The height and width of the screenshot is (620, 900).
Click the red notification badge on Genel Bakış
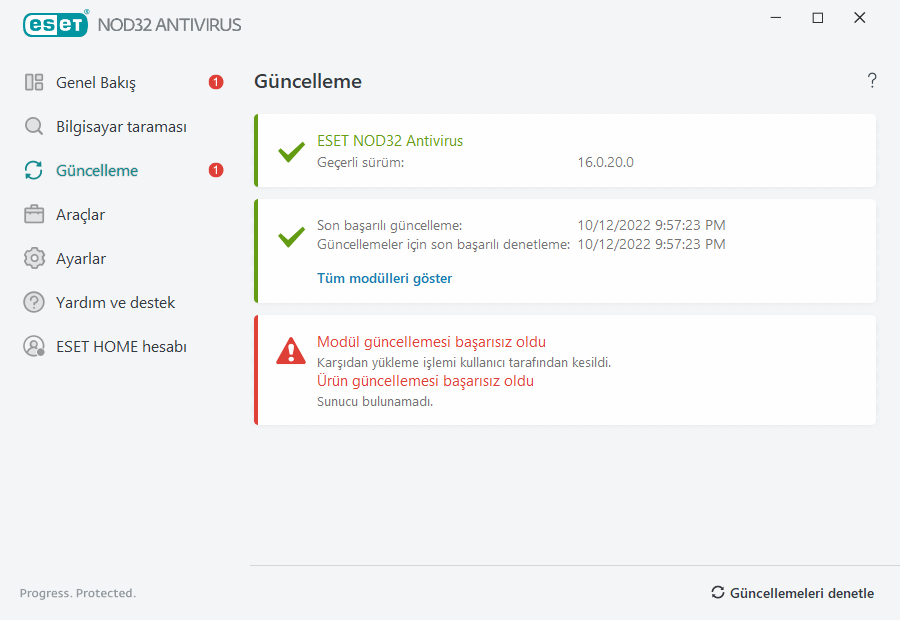216,83
